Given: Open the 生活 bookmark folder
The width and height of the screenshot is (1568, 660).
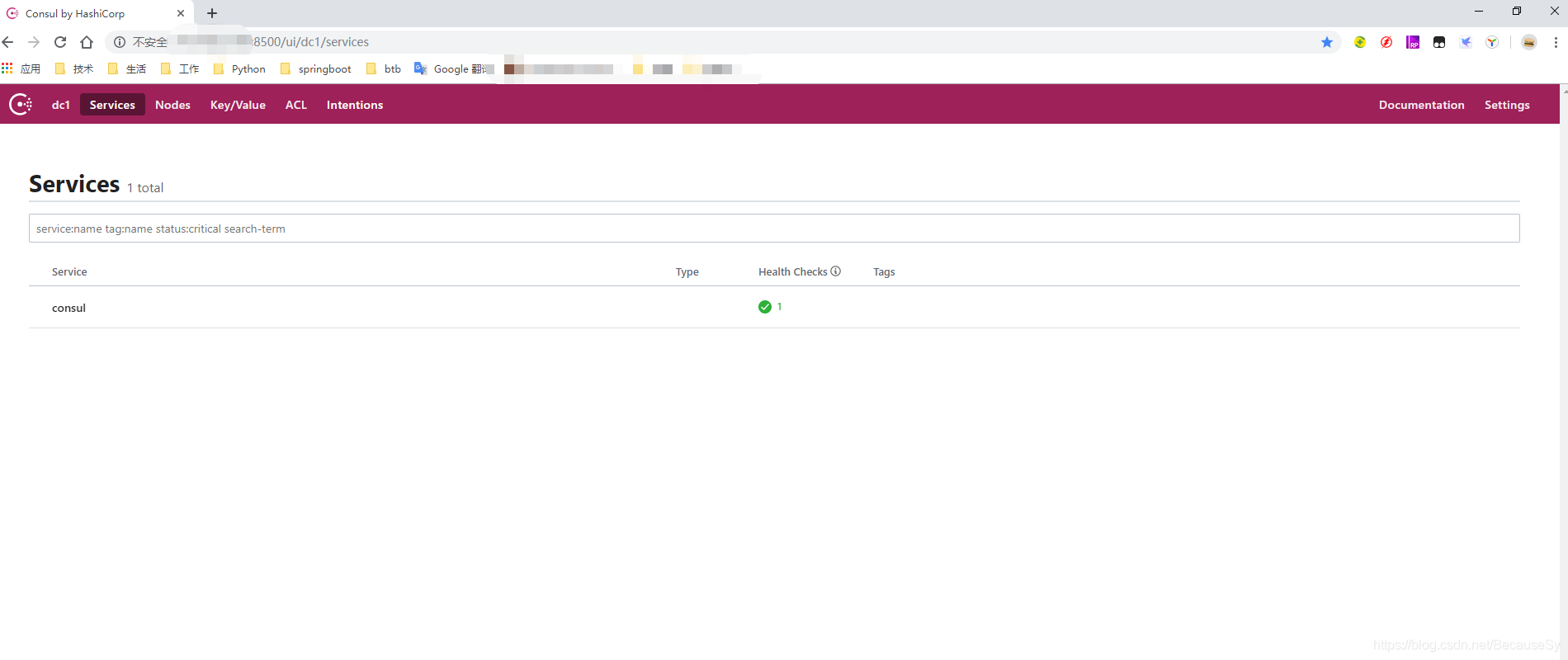Looking at the screenshot, I should 127,68.
